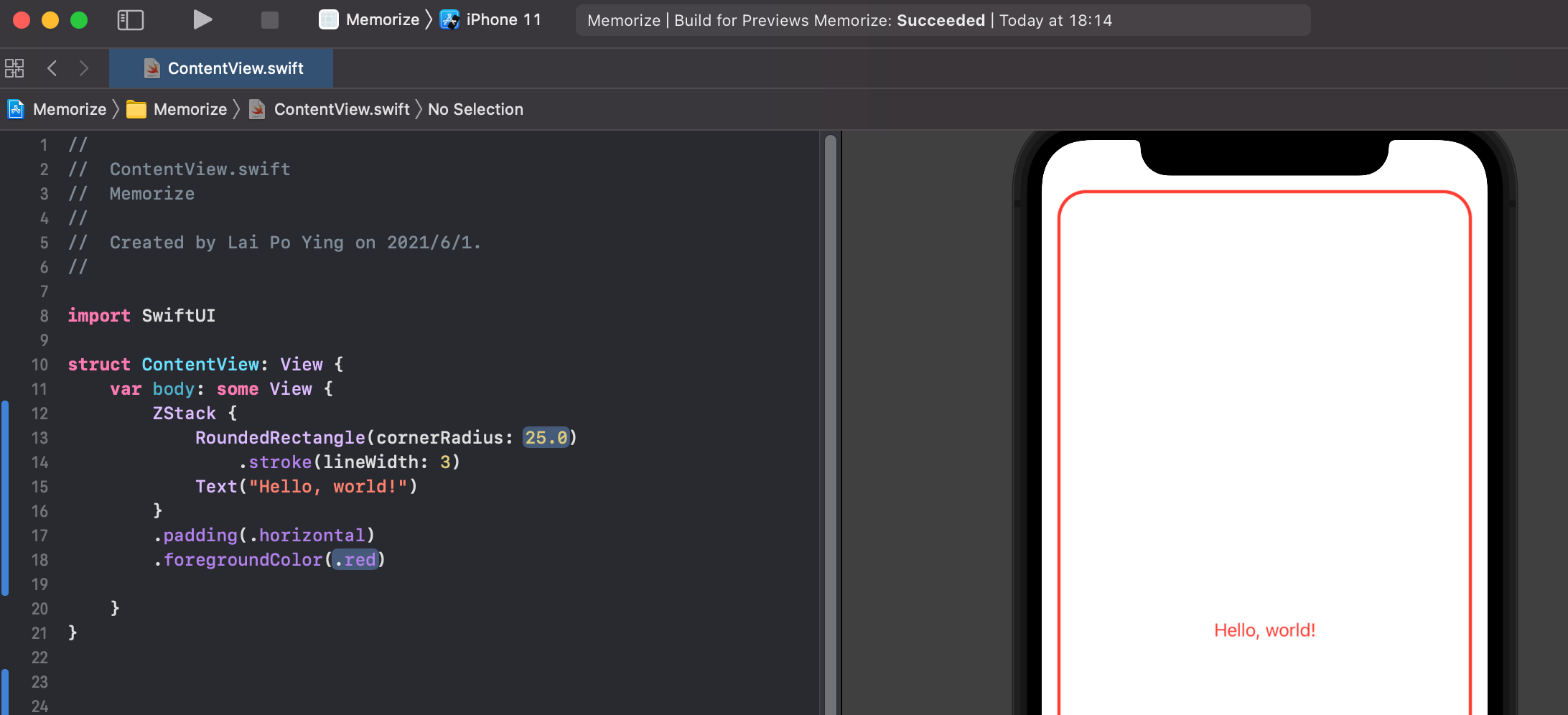Click the Stop button in the toolbar
The height and width of the screenshot is (715, 1568).
pos(269,19)
